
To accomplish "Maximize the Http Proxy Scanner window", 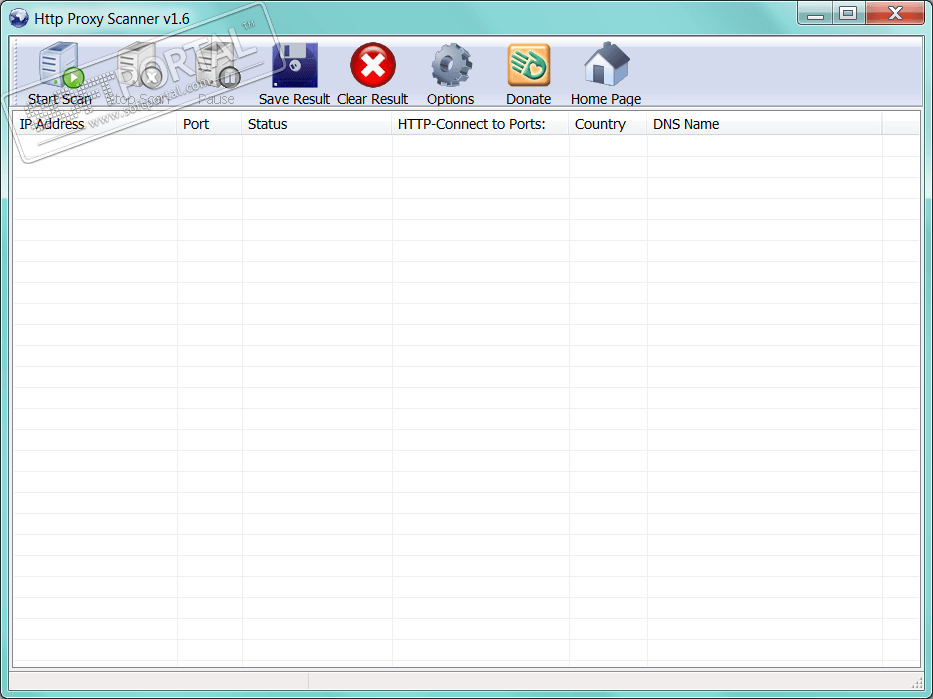I will pyautogui.click(x=848, y=13).
